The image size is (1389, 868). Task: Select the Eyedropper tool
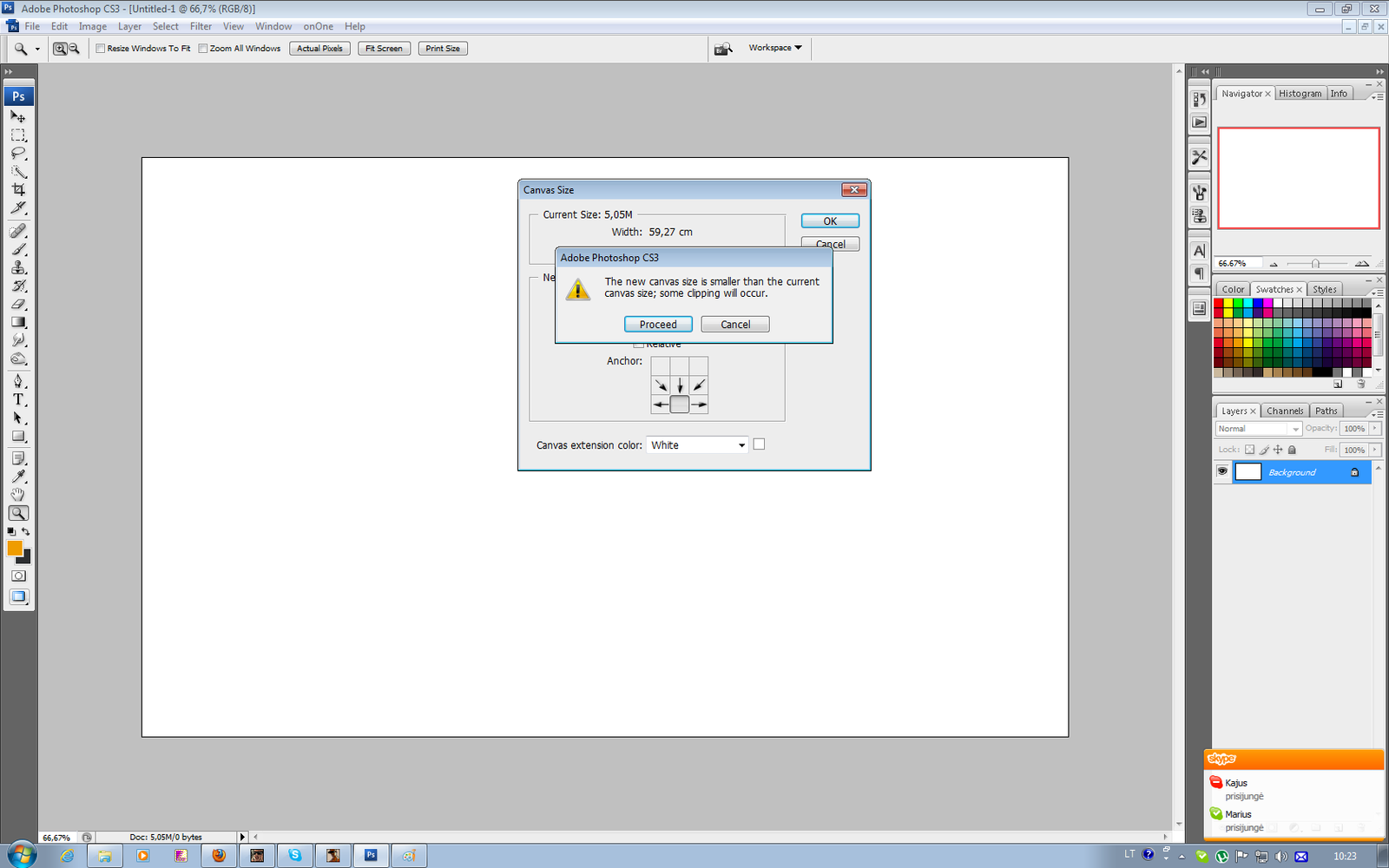tap(18, 477)
